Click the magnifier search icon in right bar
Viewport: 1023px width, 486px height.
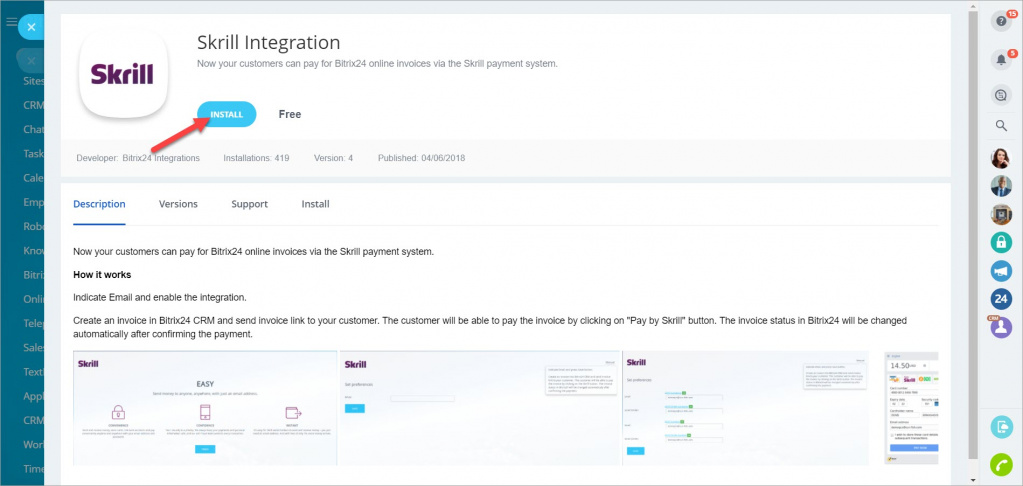(x=1001, y=126)
